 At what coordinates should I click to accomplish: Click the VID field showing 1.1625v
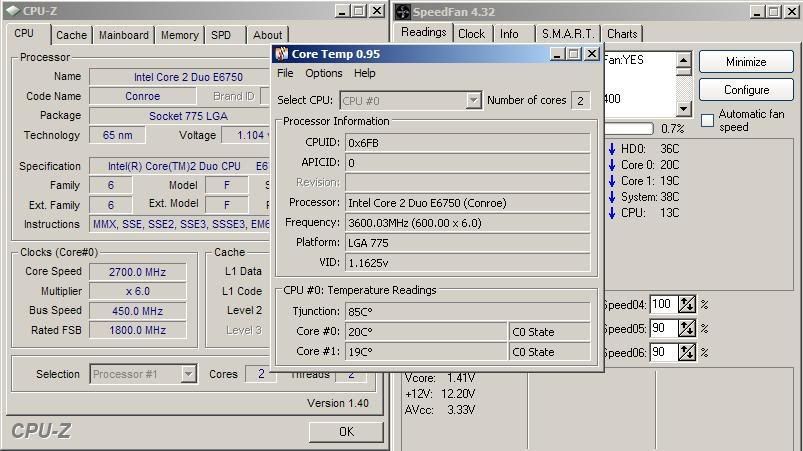468,263
